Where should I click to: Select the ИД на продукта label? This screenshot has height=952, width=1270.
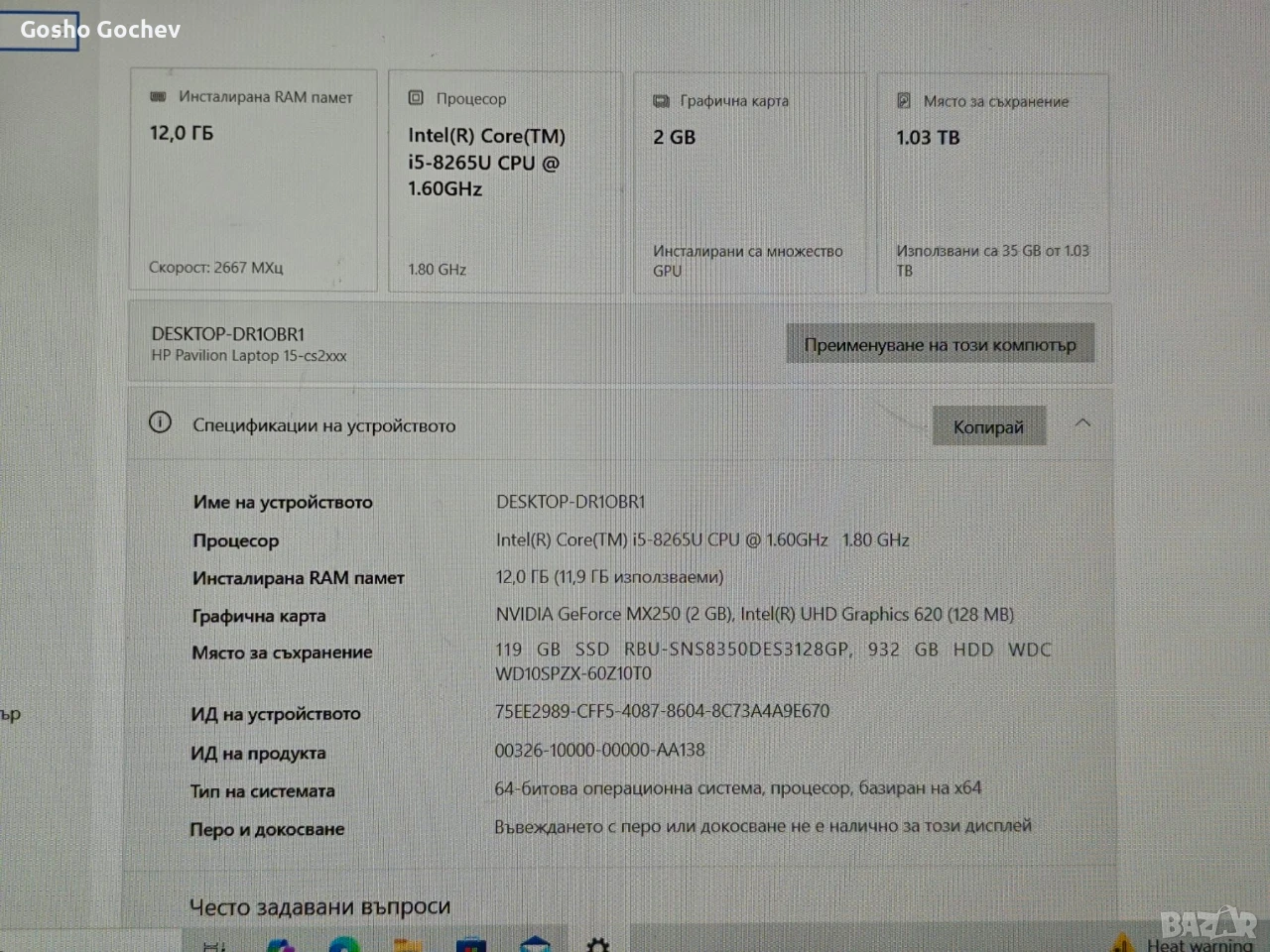pyautogui.click(x=258, y=753)
